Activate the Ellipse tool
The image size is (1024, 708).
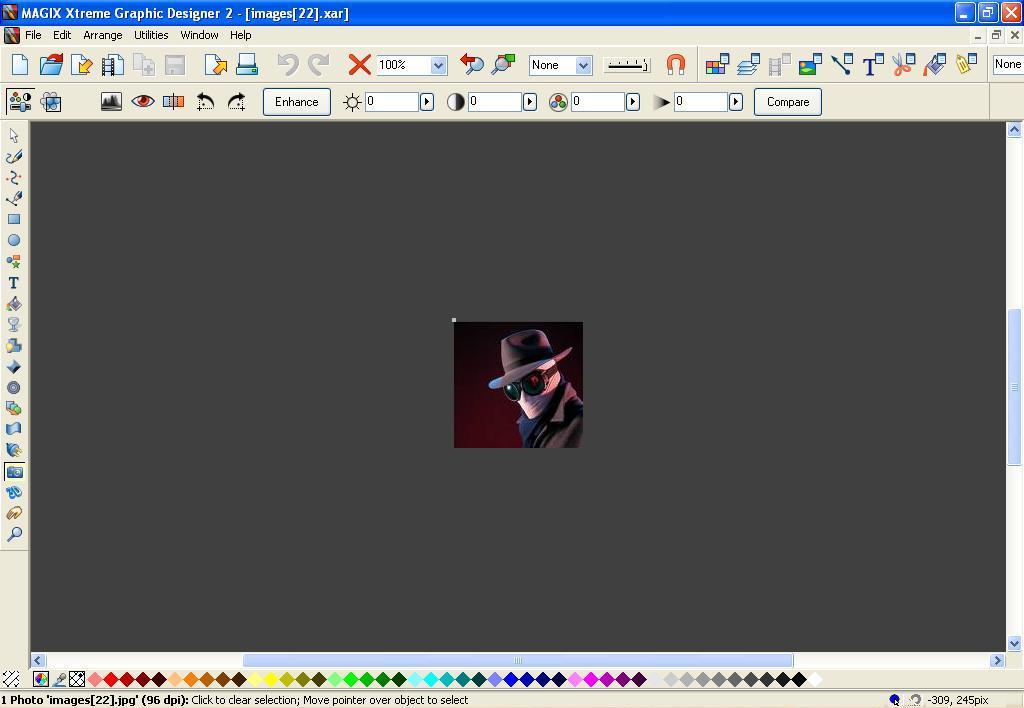tap(14, 240)
